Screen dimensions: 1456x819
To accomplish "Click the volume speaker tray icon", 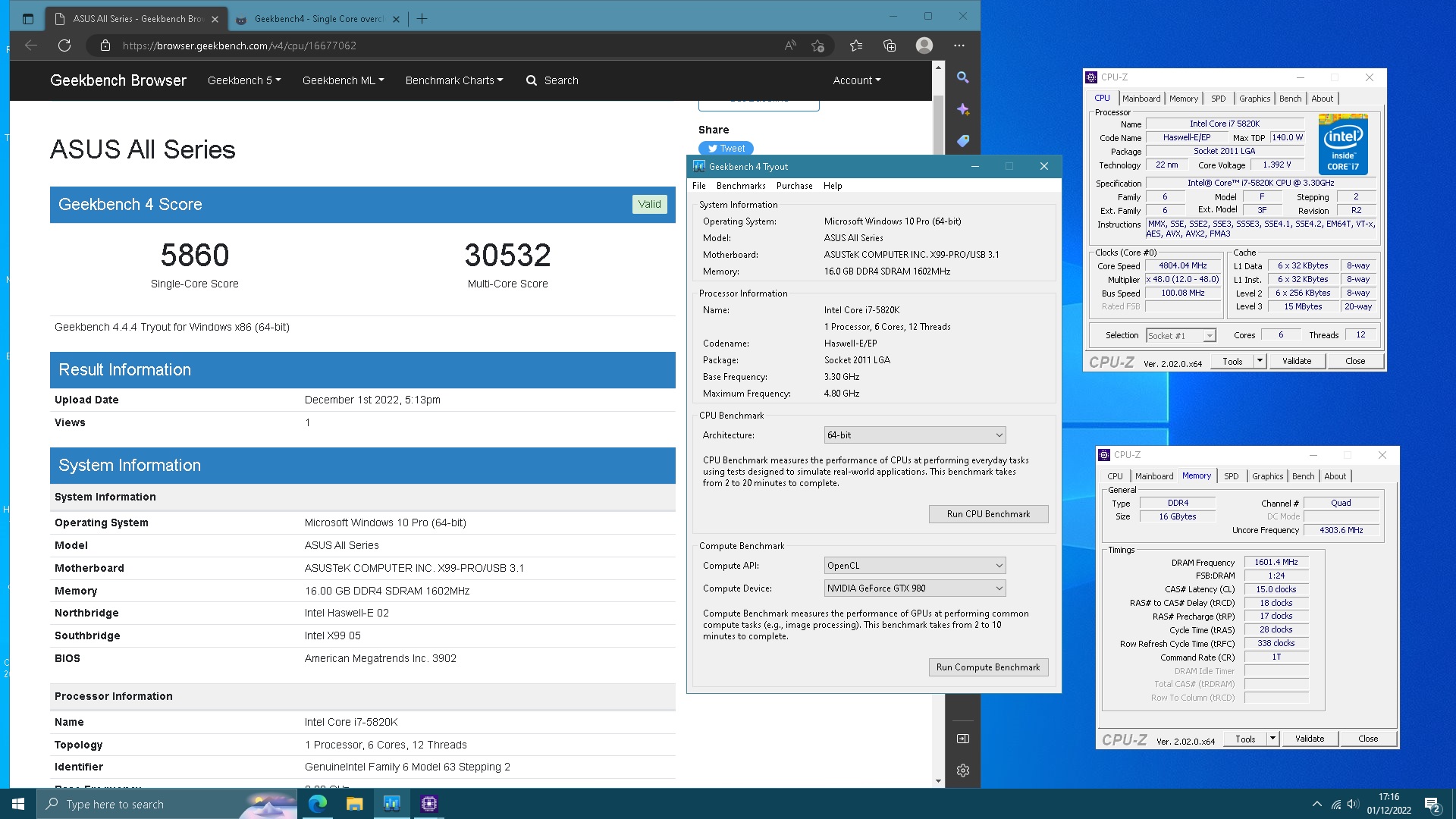I will [x=1353, y=805].
